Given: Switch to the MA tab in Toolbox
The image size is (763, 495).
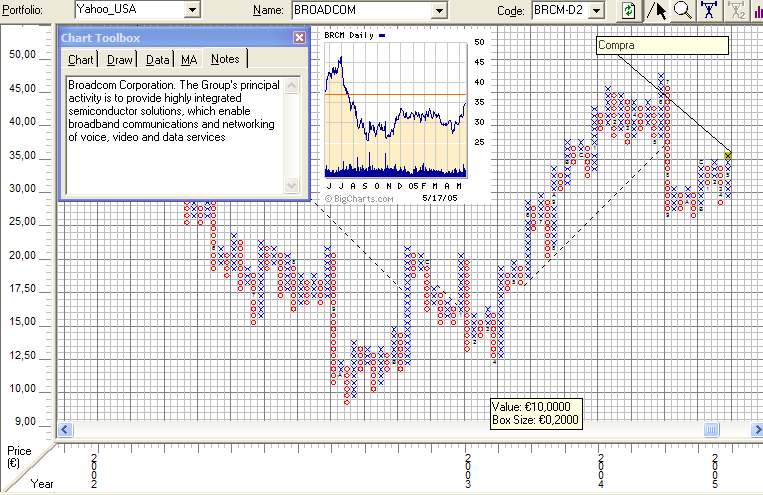Looking at the screenshot, I should (x=189, y=59).
